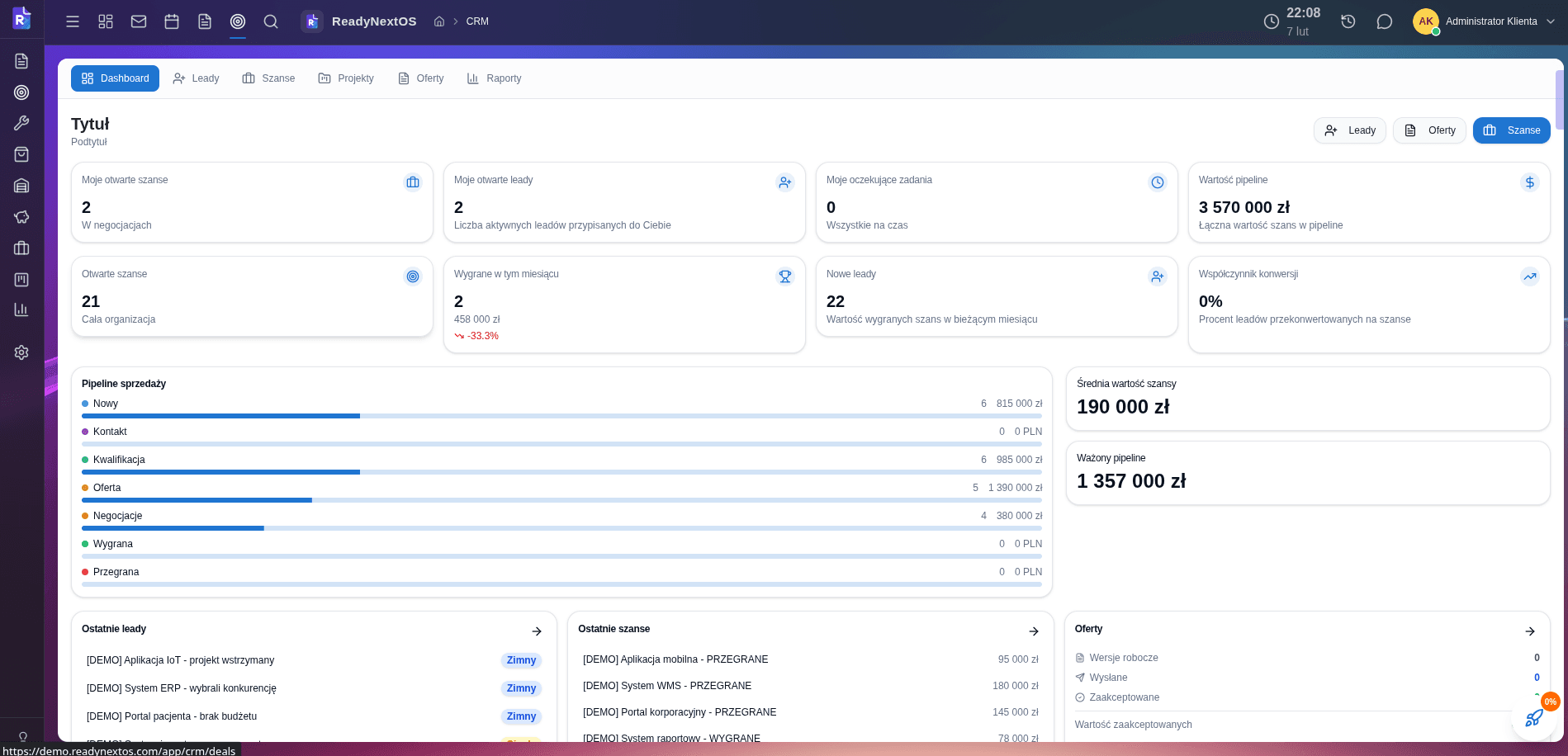Screen dimensions: 1568x756
Task: Open the Calendar icon in top bar
Action: 171,21
